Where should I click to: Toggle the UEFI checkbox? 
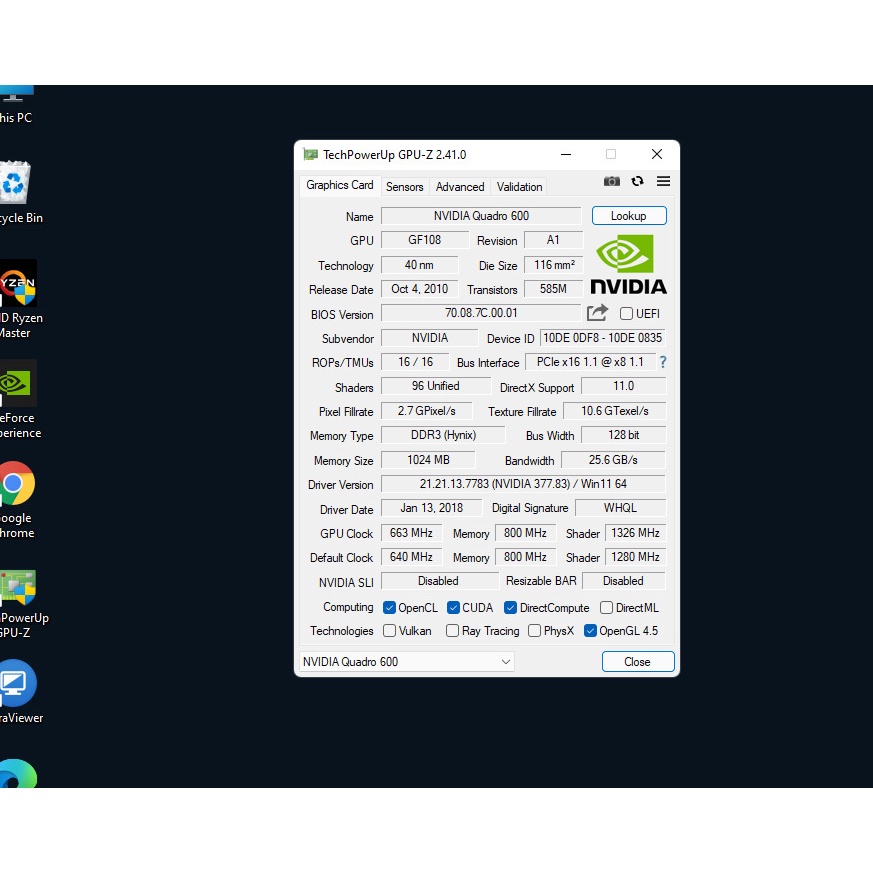627,314
